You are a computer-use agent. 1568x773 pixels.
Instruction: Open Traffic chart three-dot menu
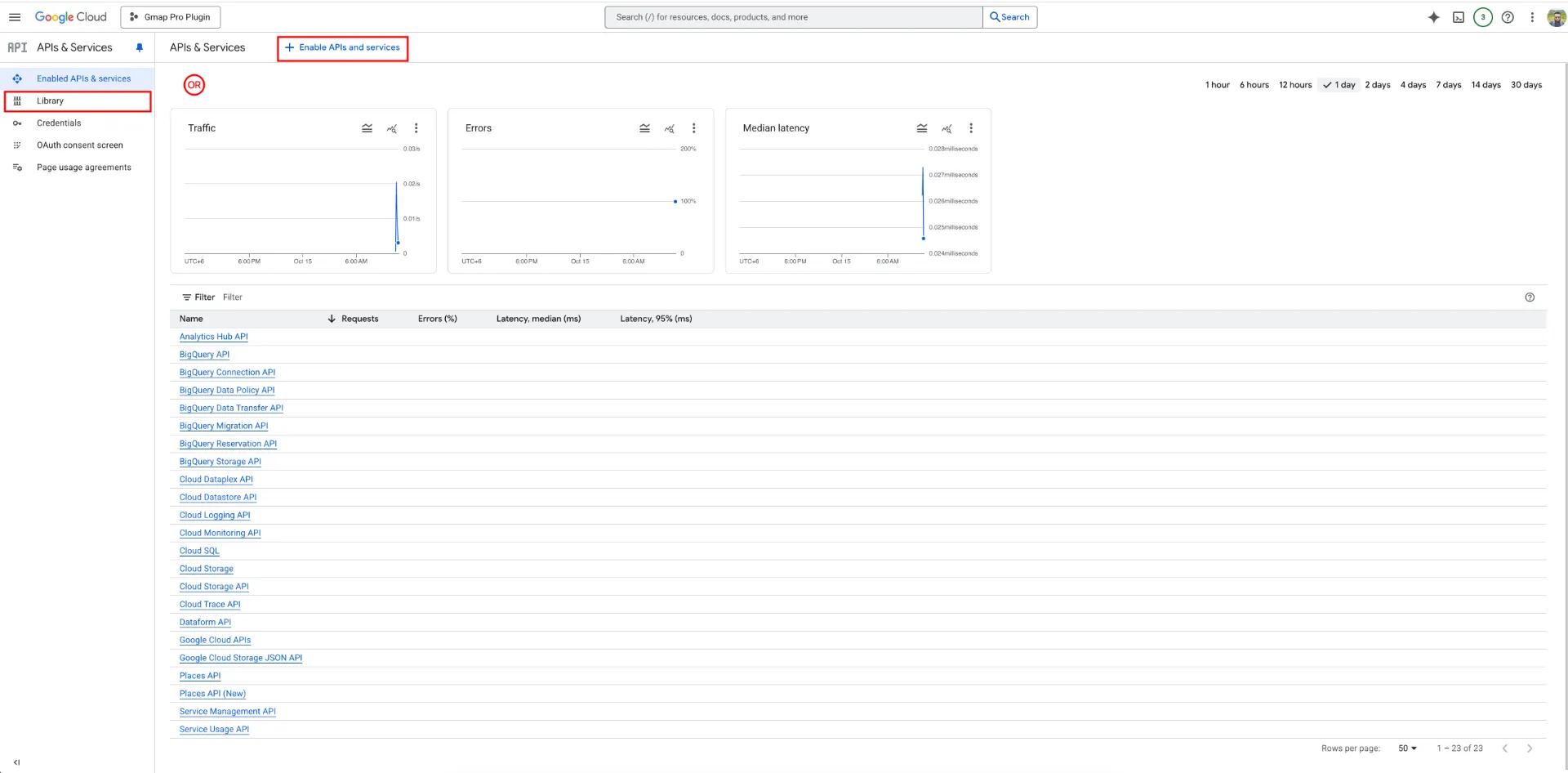(416, 128)
